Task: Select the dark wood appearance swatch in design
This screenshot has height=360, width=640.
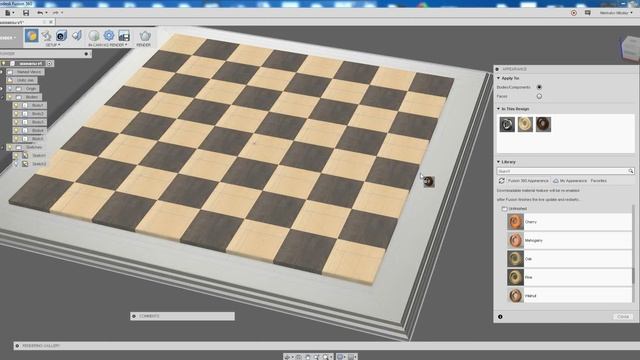Action: click(x=543, y=124)
